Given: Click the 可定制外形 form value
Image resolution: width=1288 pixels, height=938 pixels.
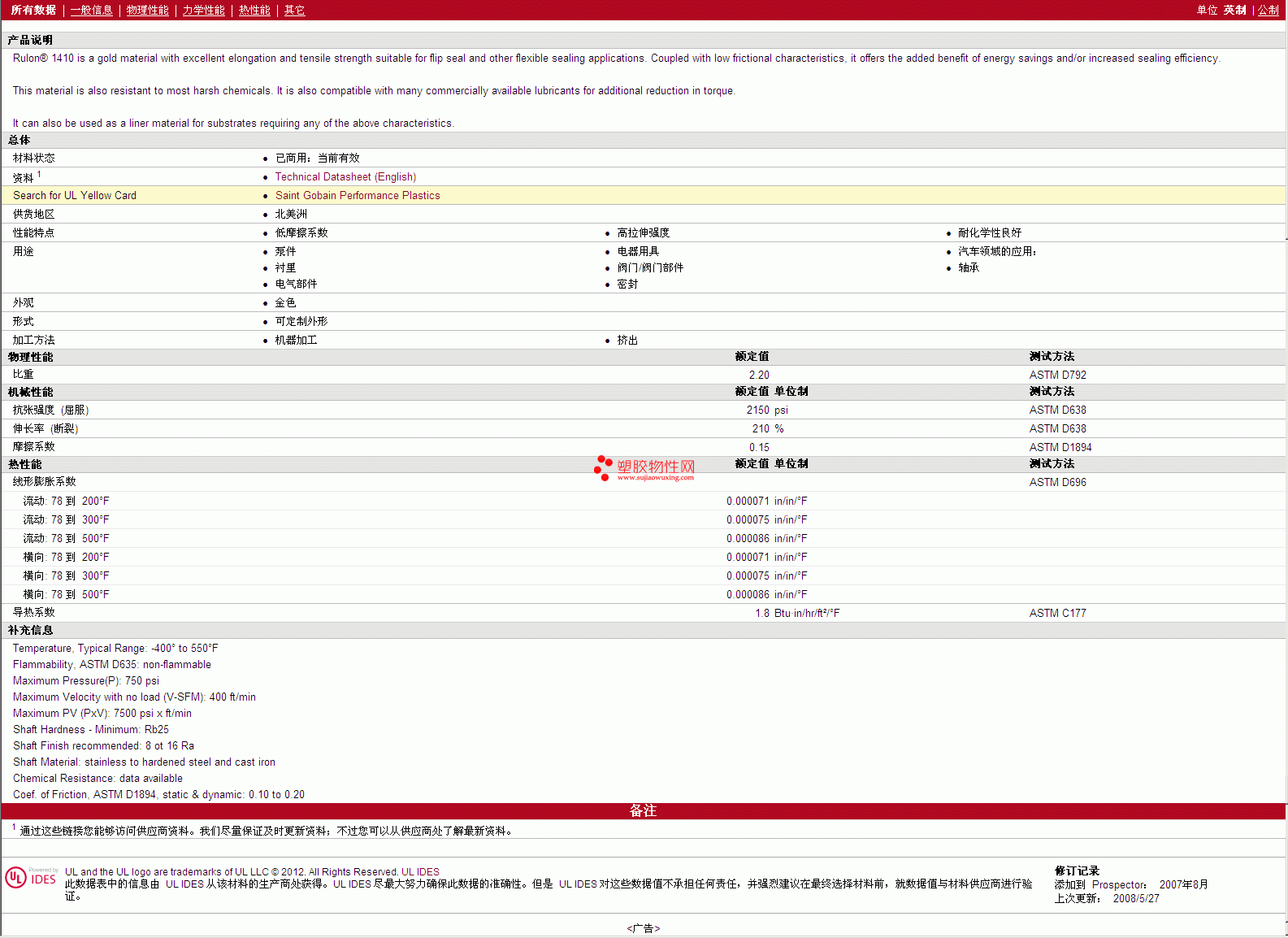Looking at the screenshot, I should (301, 322).
